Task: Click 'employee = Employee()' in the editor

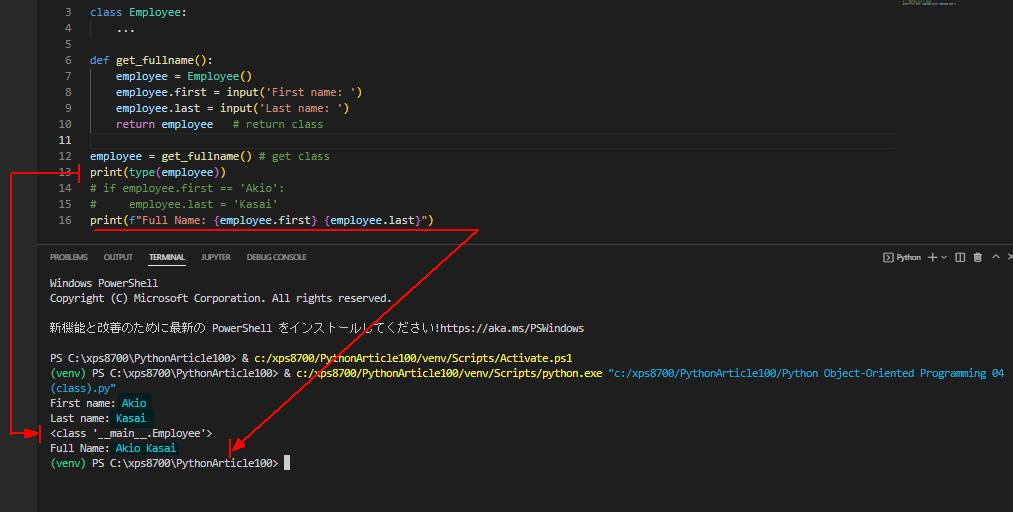Action: click(183, 76)
